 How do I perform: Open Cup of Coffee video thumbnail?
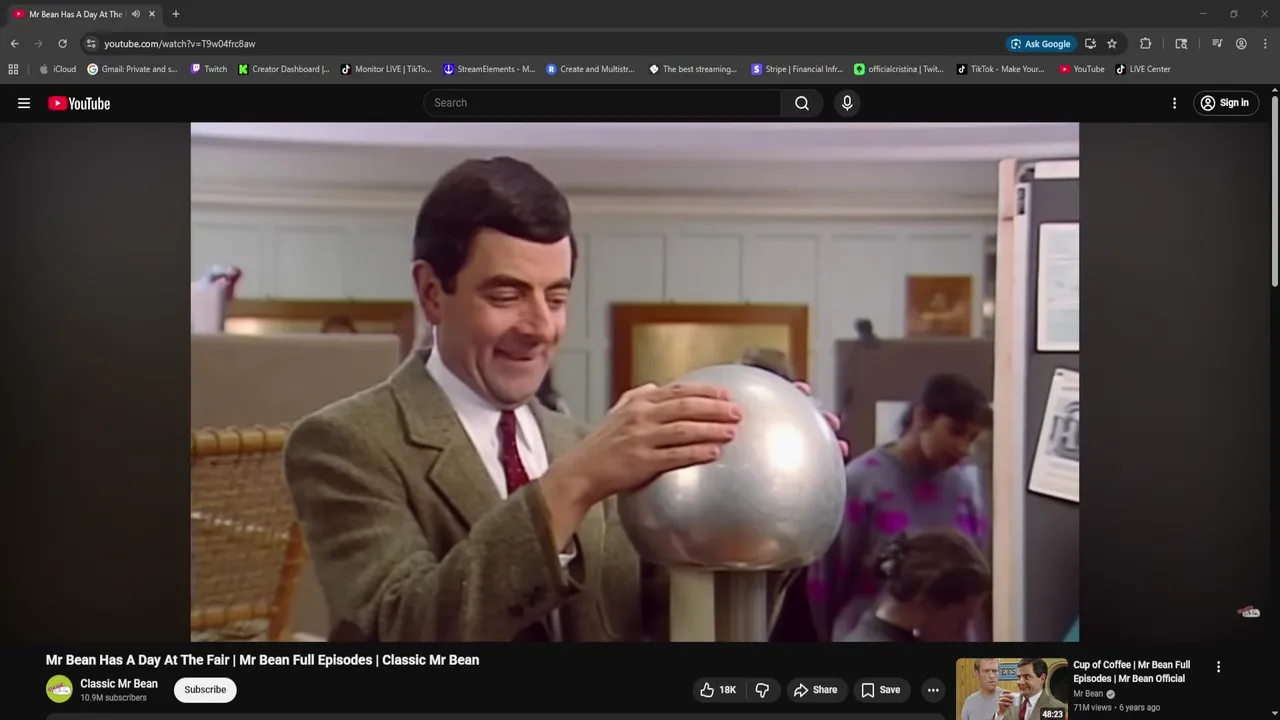[1011, 689]
